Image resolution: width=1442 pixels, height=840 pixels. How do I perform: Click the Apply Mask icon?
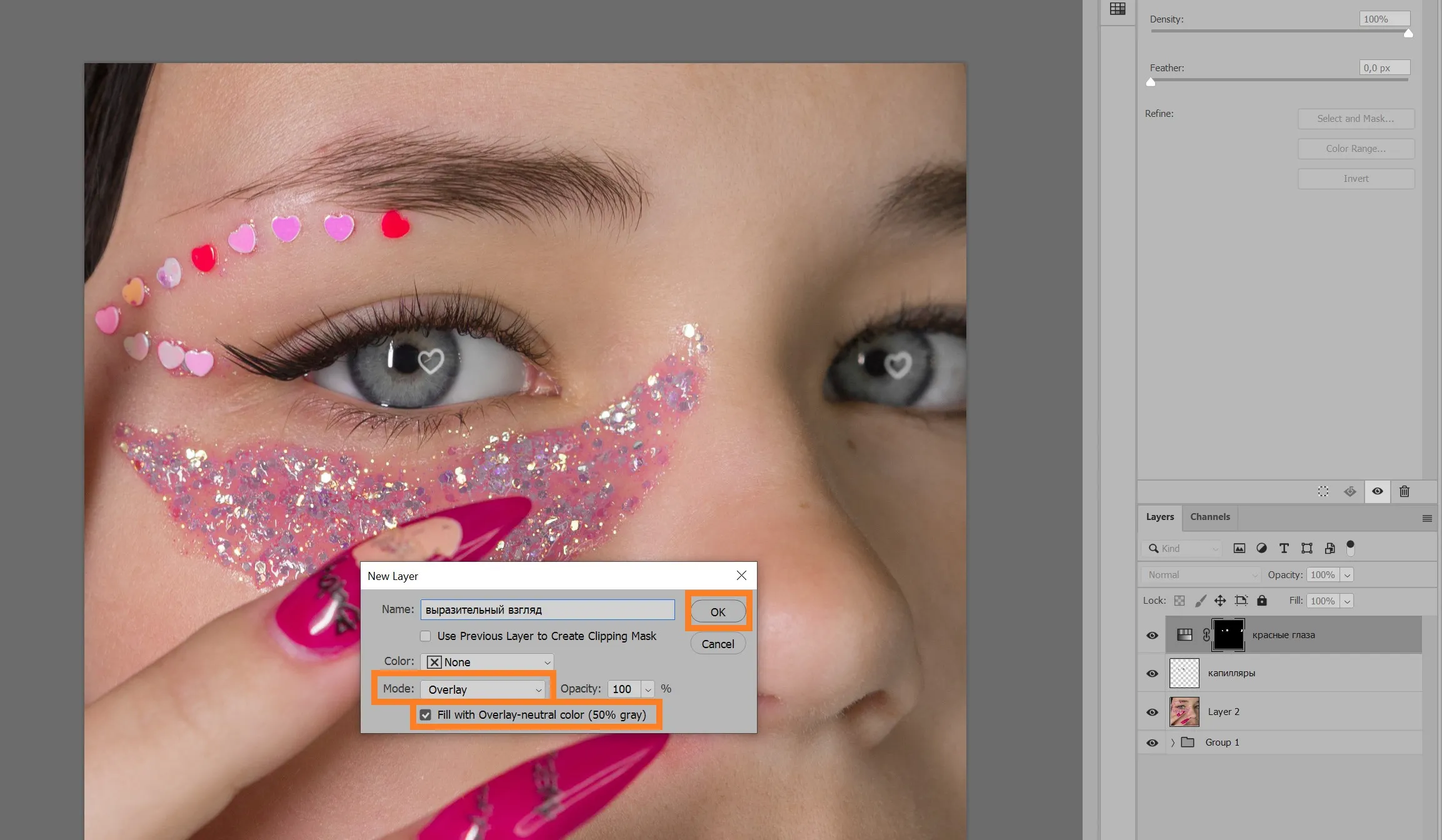(x=1350, y=491)
